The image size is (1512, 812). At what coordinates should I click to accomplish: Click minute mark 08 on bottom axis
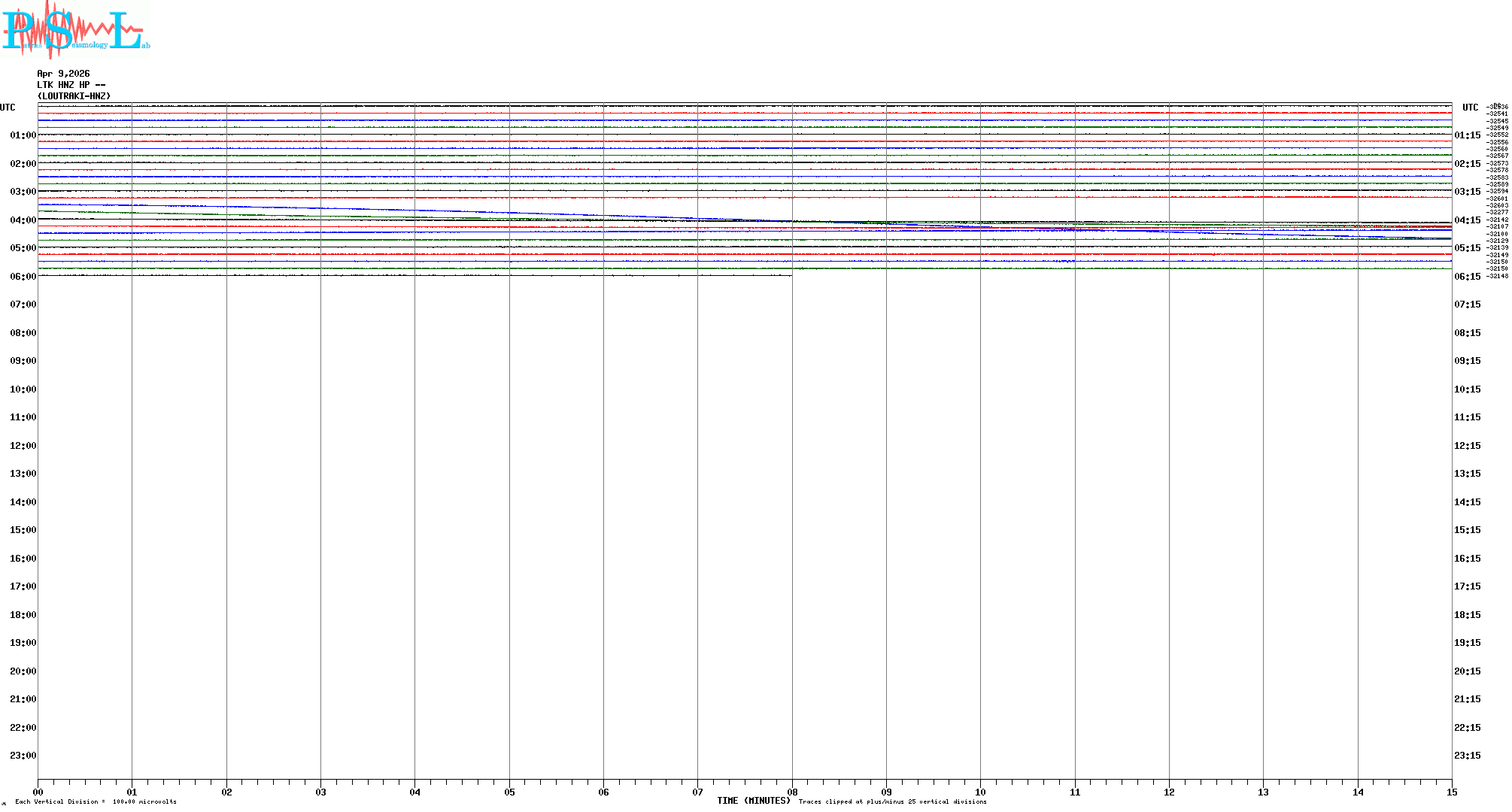[x=792, y=792]
